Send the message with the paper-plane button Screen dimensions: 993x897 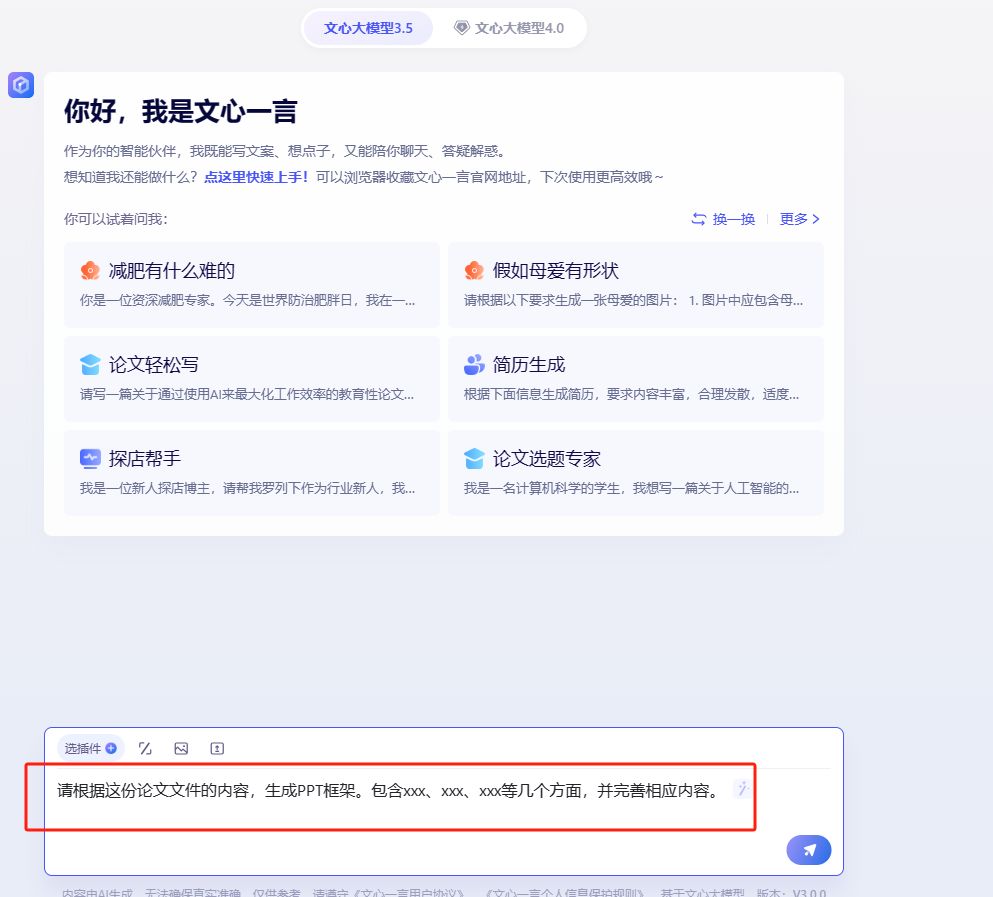coord(809,850)
